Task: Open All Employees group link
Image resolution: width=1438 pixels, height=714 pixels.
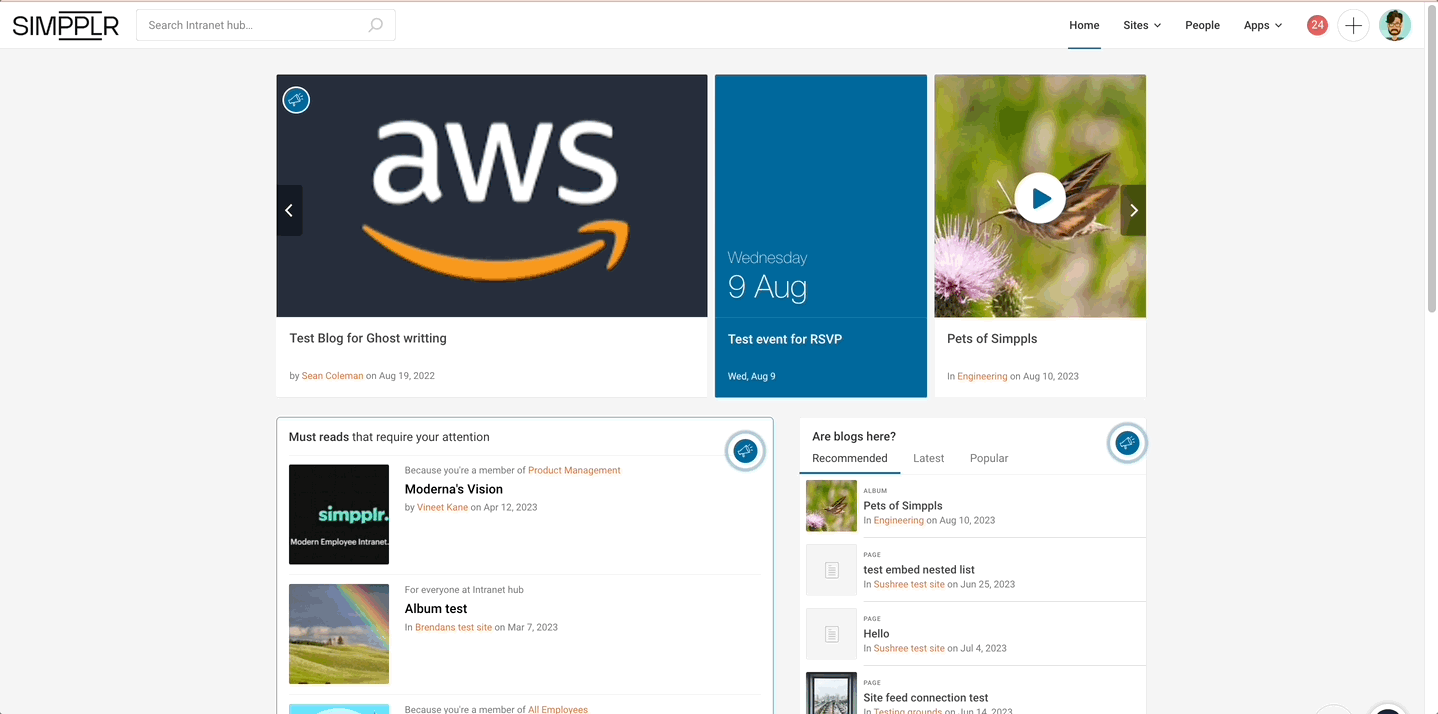Action: (x=558, y=709)
